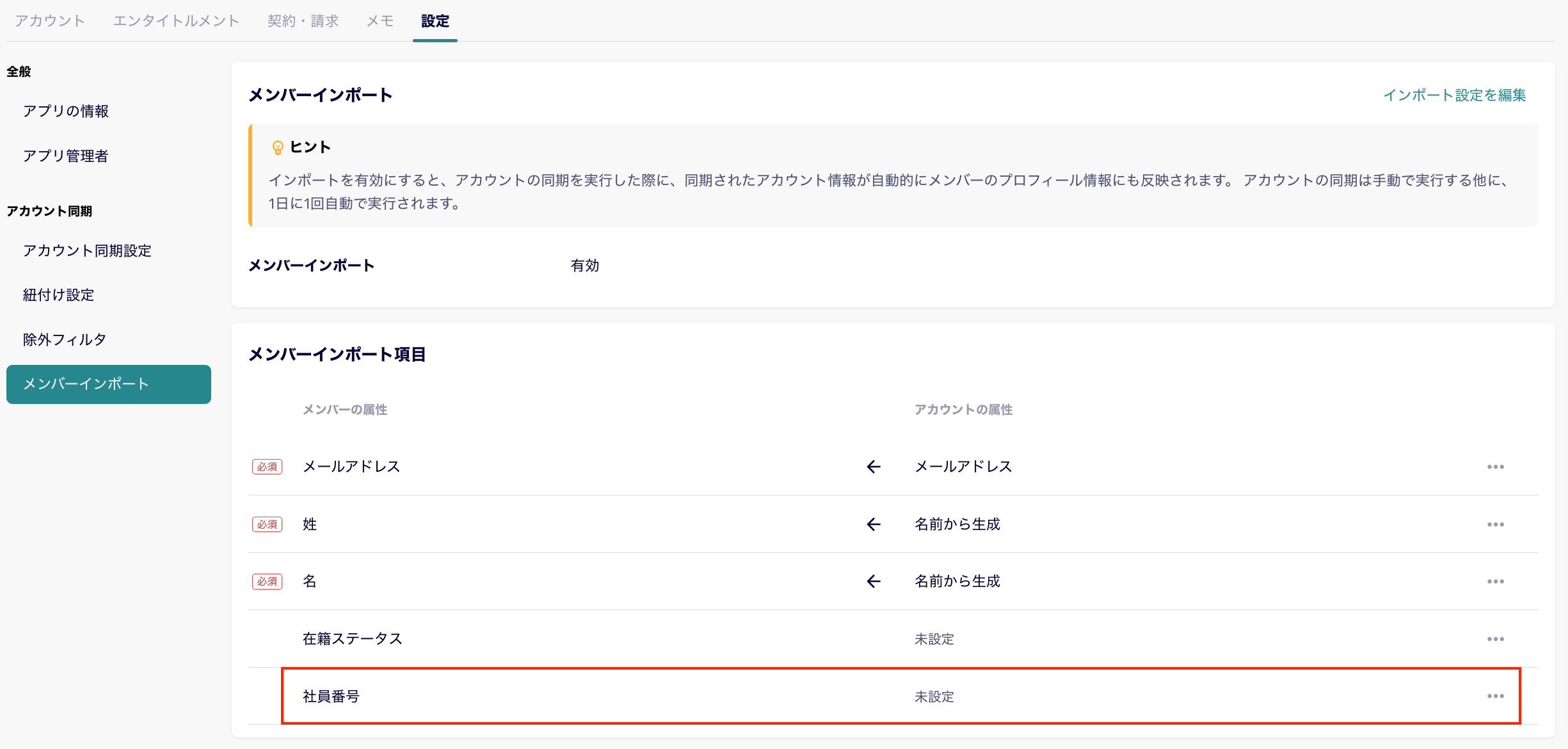Click the arrow icon beside 名前から生成 for 姓
Viewport: 1568px width, 749px height.
(872, 524)
